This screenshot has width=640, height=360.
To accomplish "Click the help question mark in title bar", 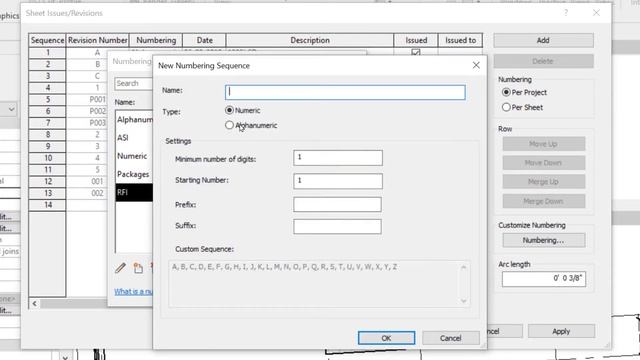I will tap(566, 13).
